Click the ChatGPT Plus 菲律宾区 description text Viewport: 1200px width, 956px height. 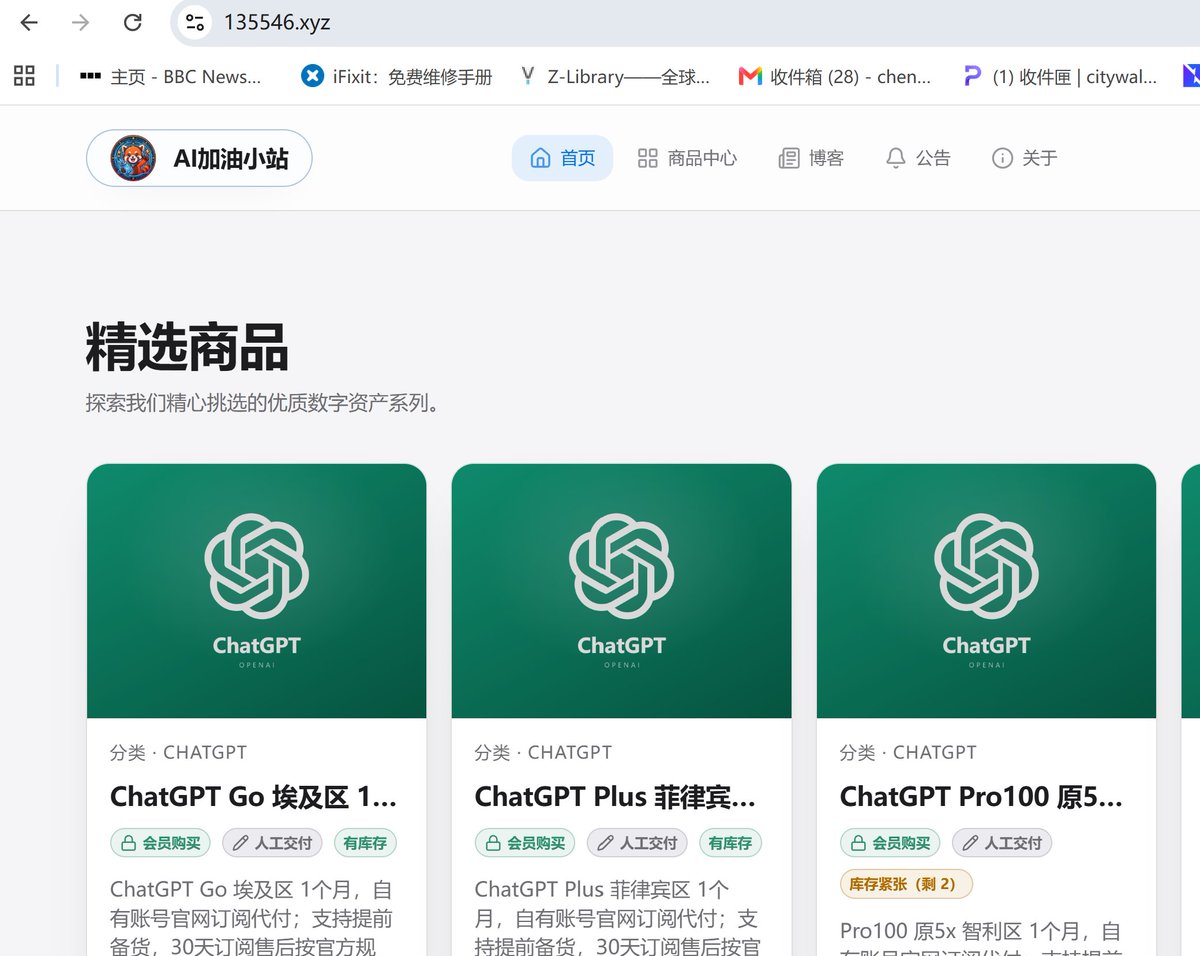617,917
